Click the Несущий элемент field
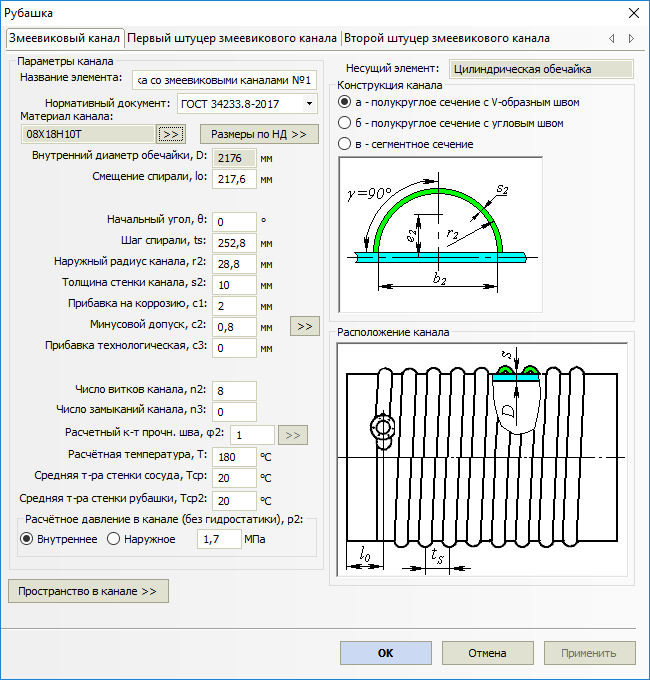The width and height of the screenshot is (650, 680). click(541, 69)
